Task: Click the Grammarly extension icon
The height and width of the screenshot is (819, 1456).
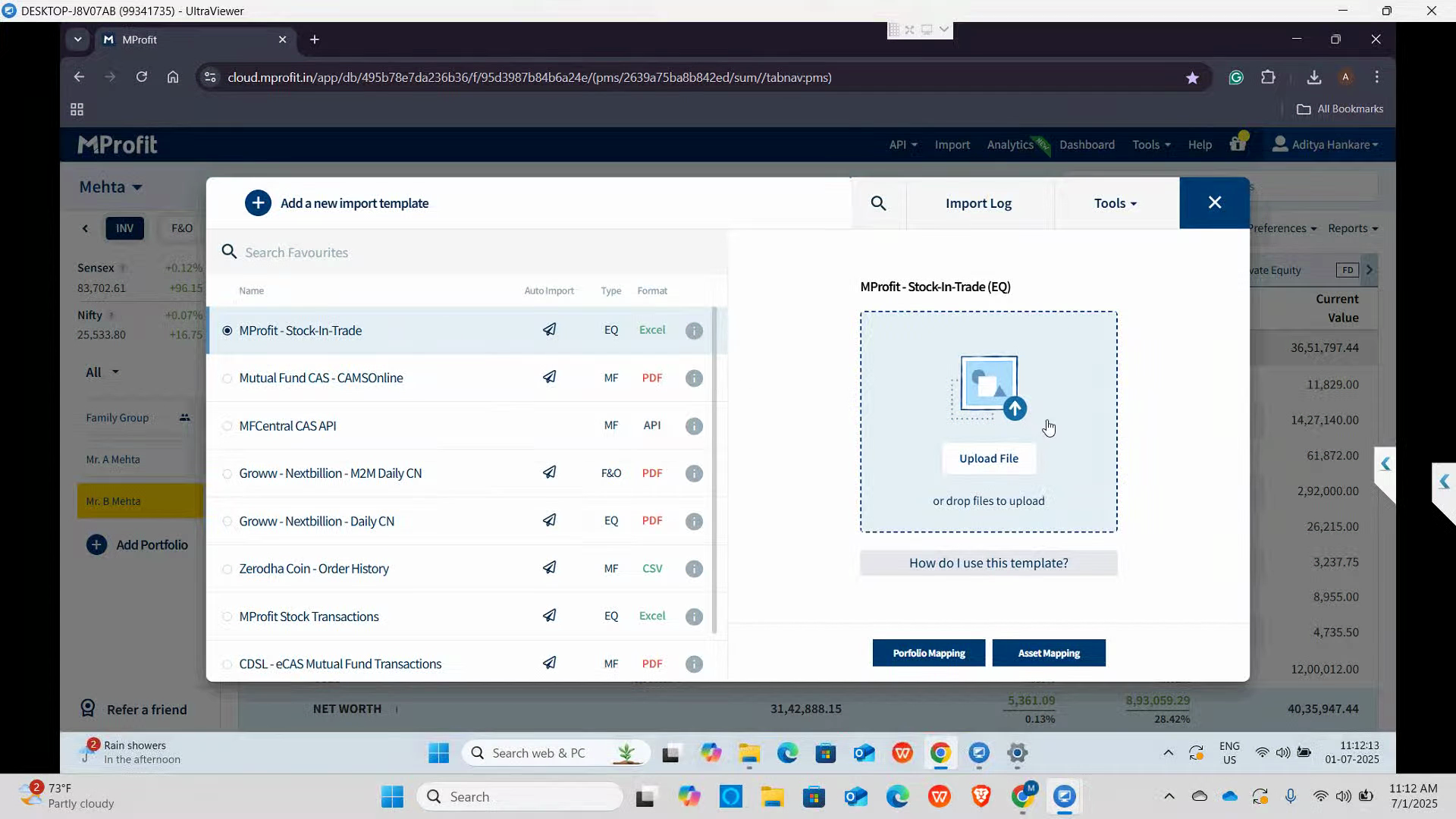Action: tap(1236, 77)
